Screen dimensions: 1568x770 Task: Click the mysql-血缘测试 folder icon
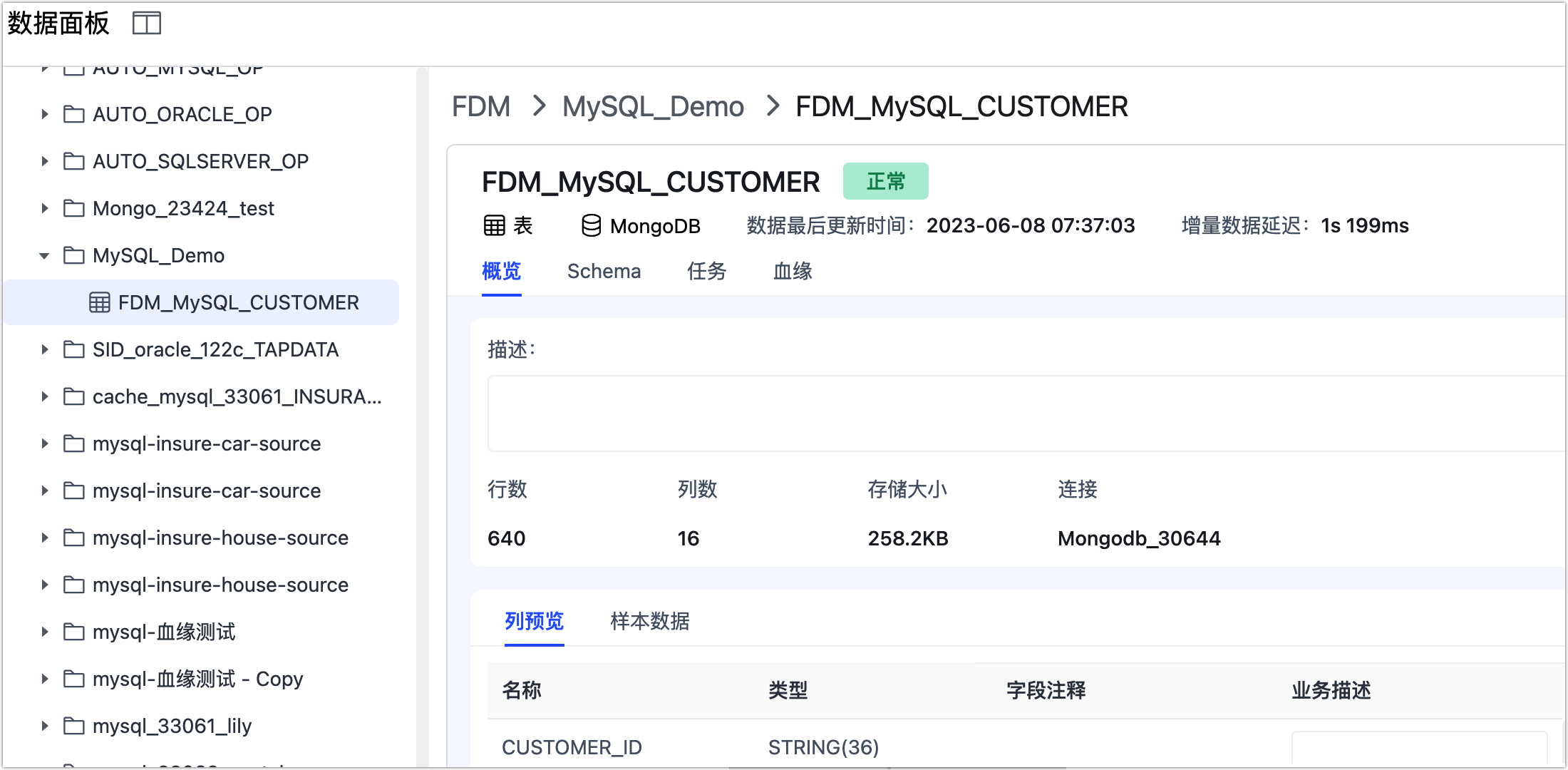[74, 632]
